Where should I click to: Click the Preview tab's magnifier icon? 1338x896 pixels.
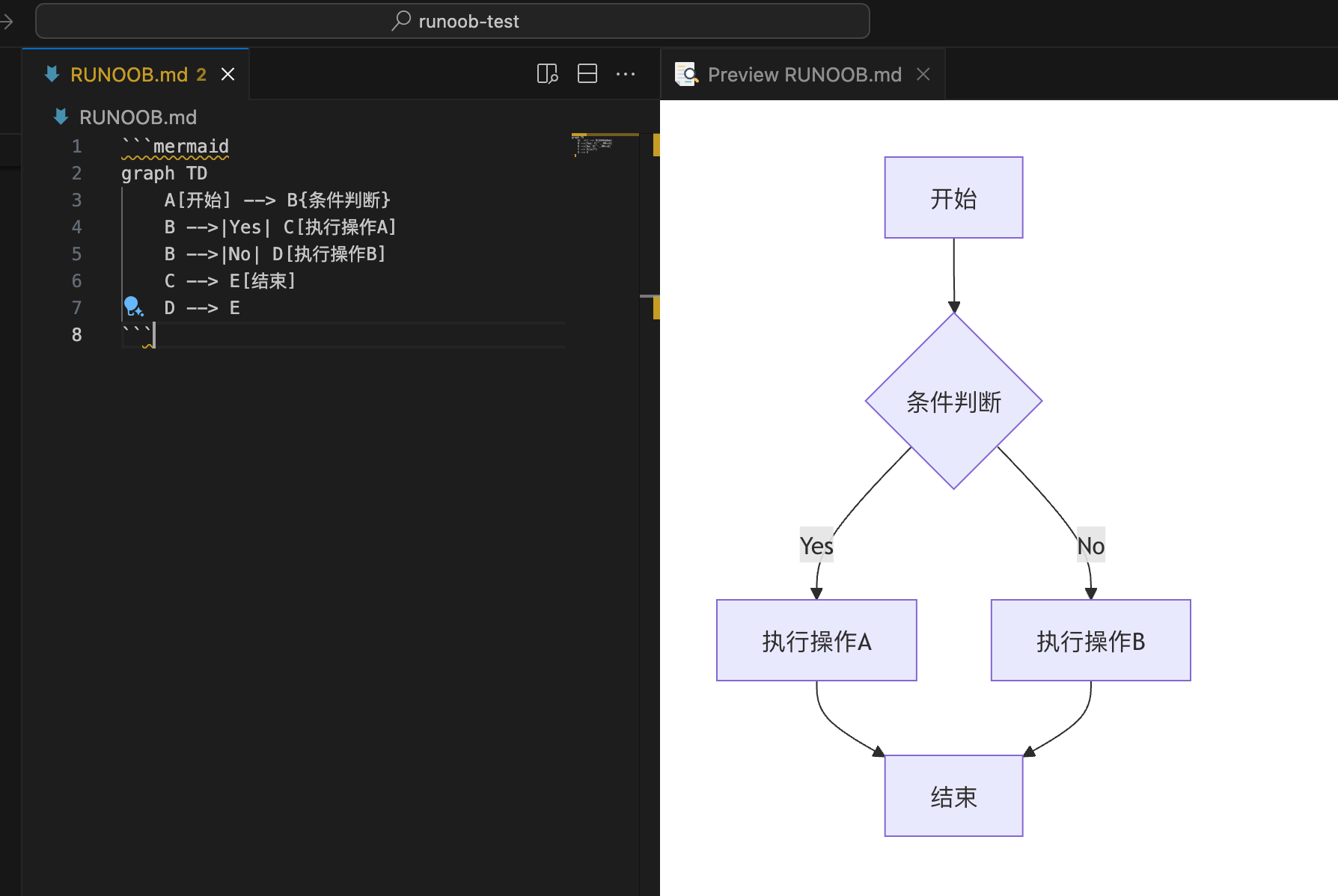tap(686, 74)
